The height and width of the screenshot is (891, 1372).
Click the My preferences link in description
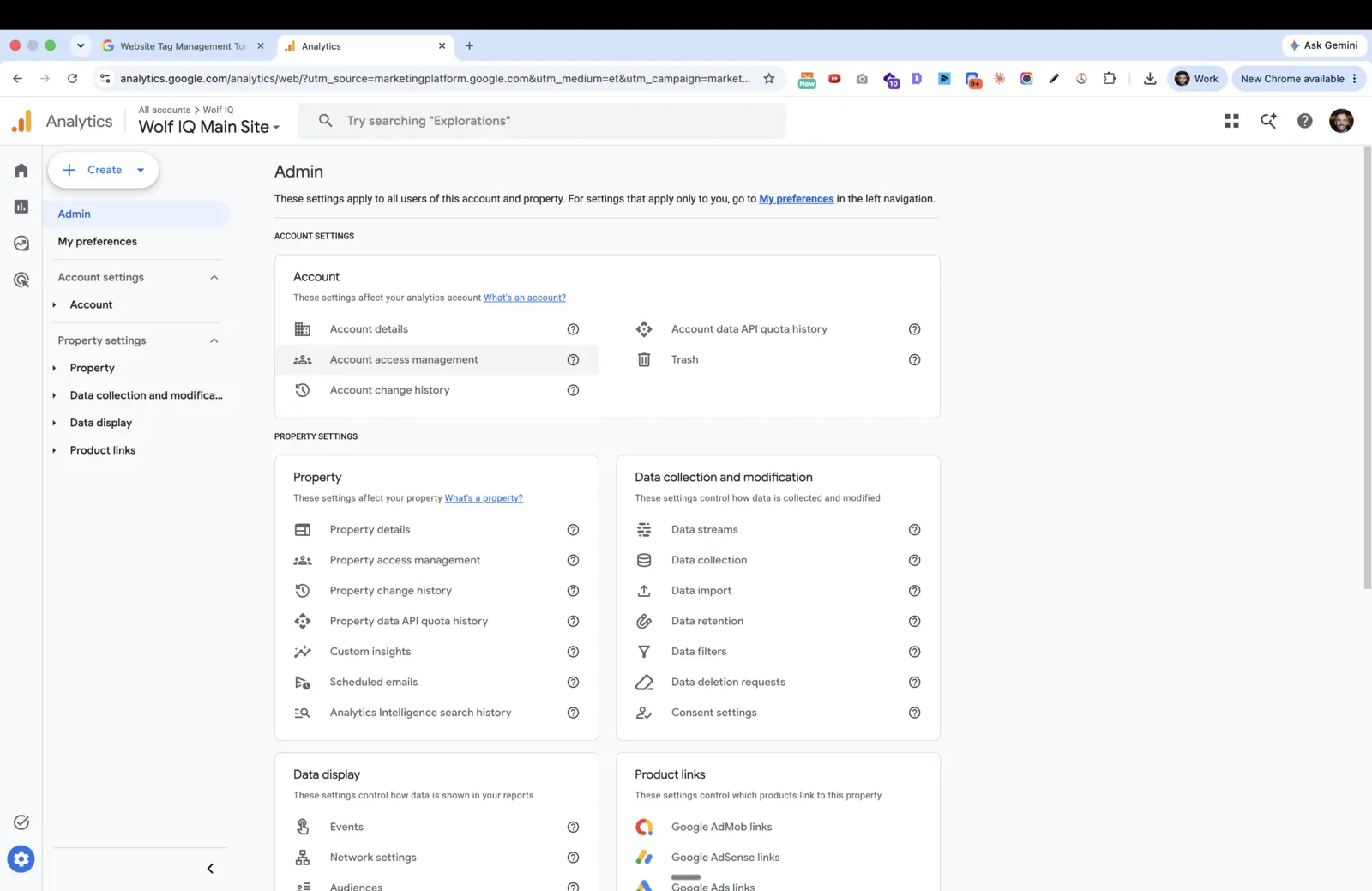pos(796,199)
